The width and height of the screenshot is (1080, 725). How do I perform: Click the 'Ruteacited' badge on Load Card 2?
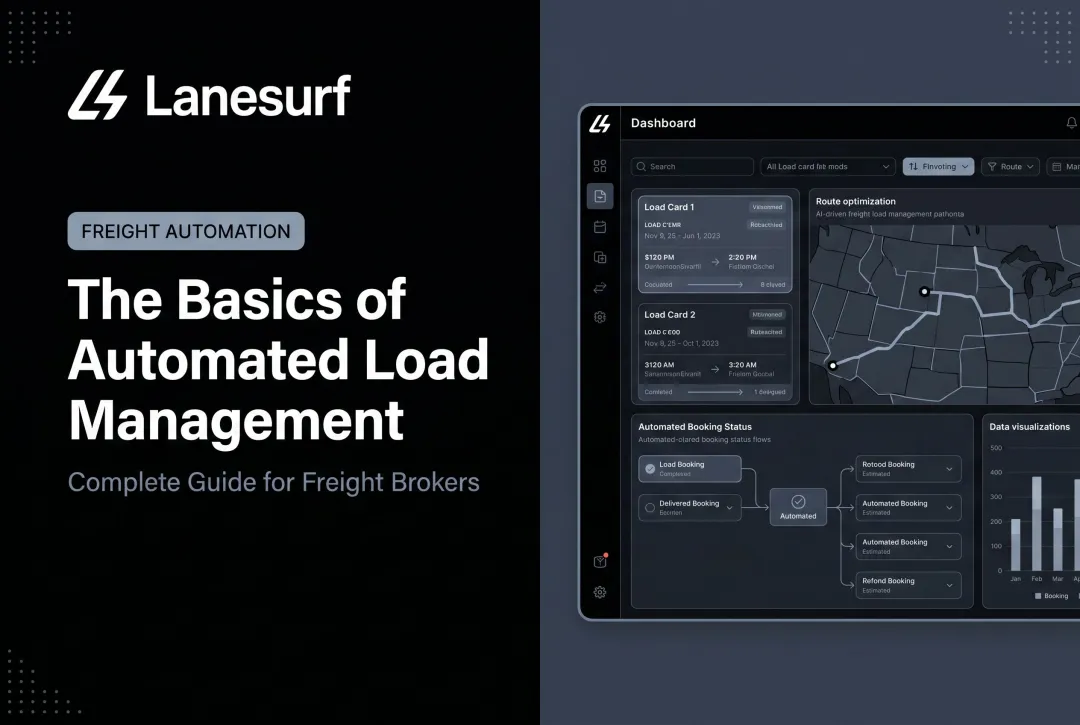(766, 332)
